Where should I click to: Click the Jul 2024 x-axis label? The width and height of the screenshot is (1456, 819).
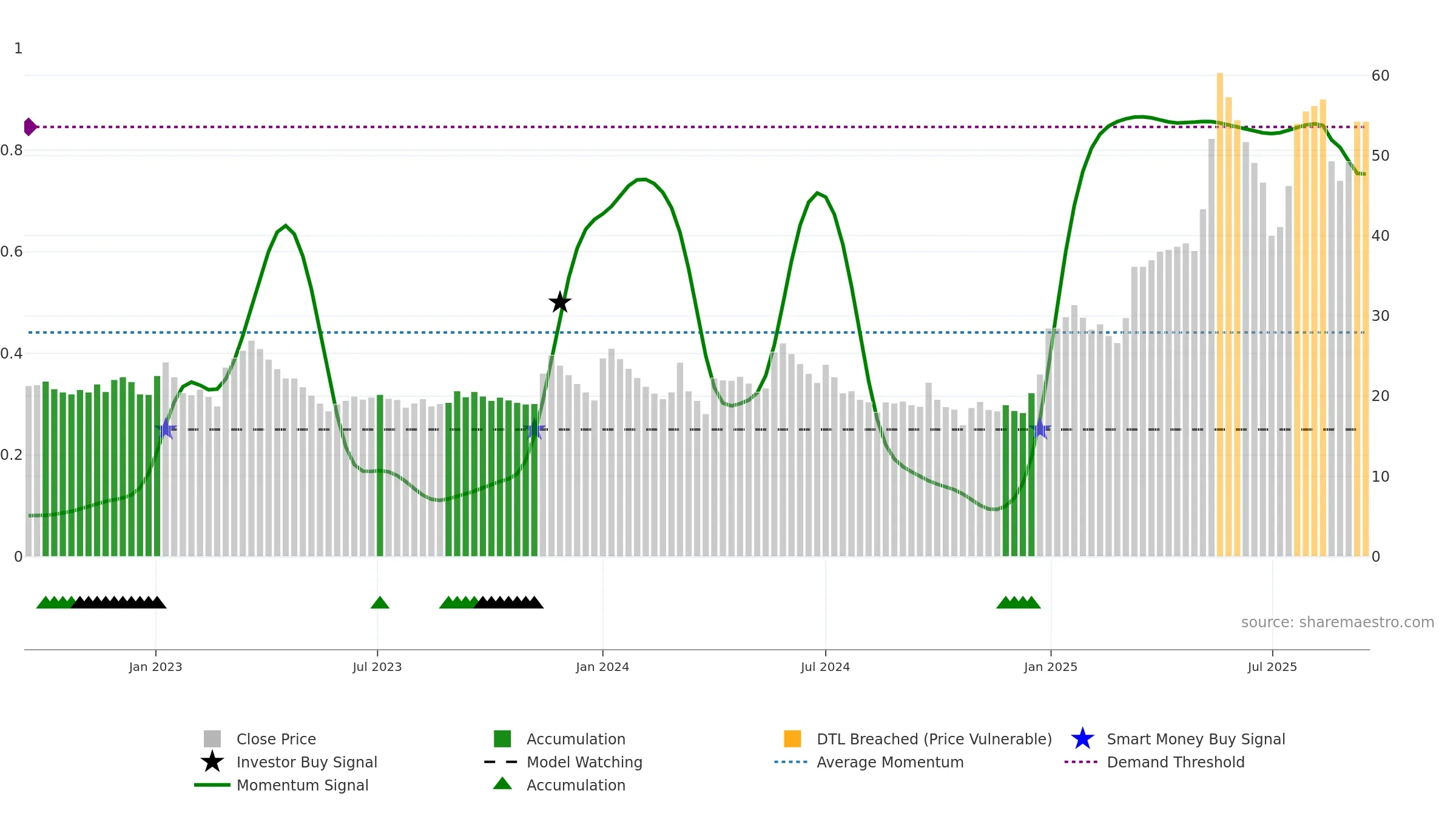[825, 667]
